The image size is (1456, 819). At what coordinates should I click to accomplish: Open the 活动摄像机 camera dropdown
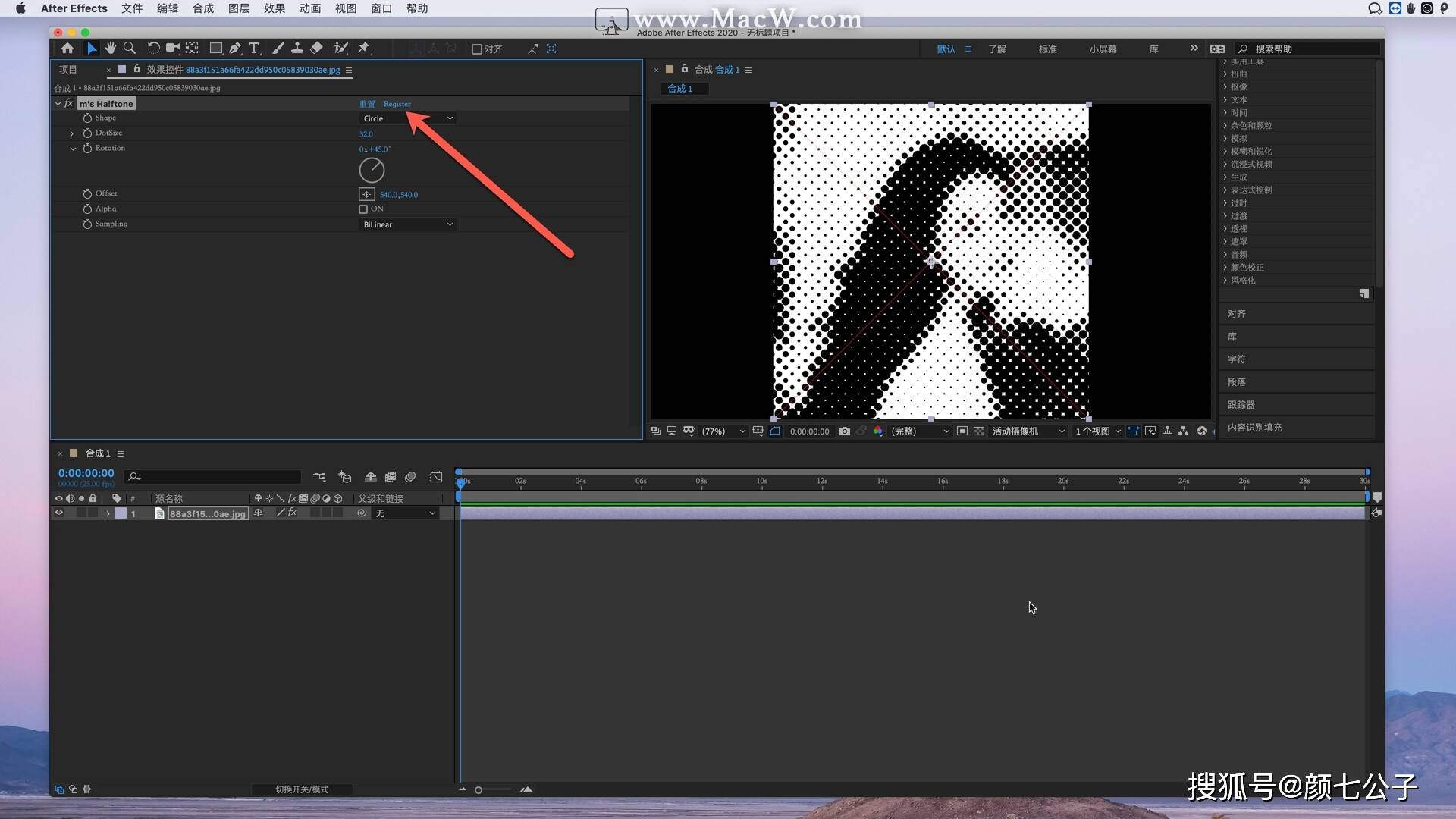[1028, 431]
